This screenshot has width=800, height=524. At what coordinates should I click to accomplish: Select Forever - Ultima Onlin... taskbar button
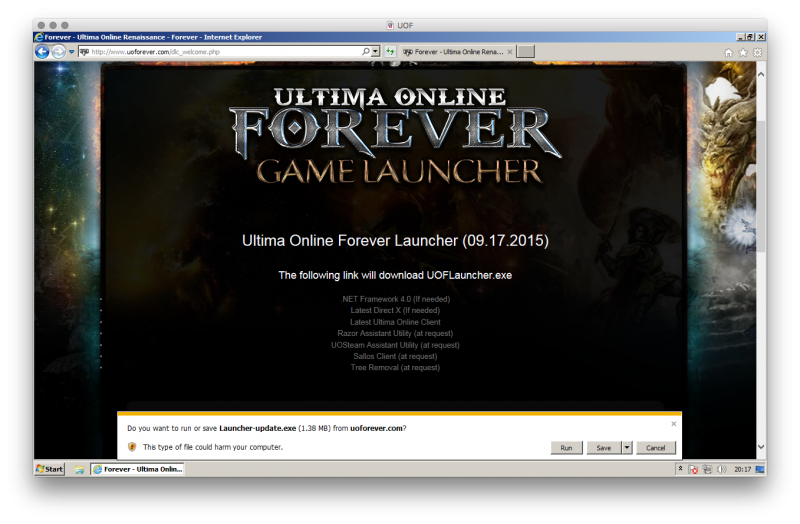(x=137, y=469)
